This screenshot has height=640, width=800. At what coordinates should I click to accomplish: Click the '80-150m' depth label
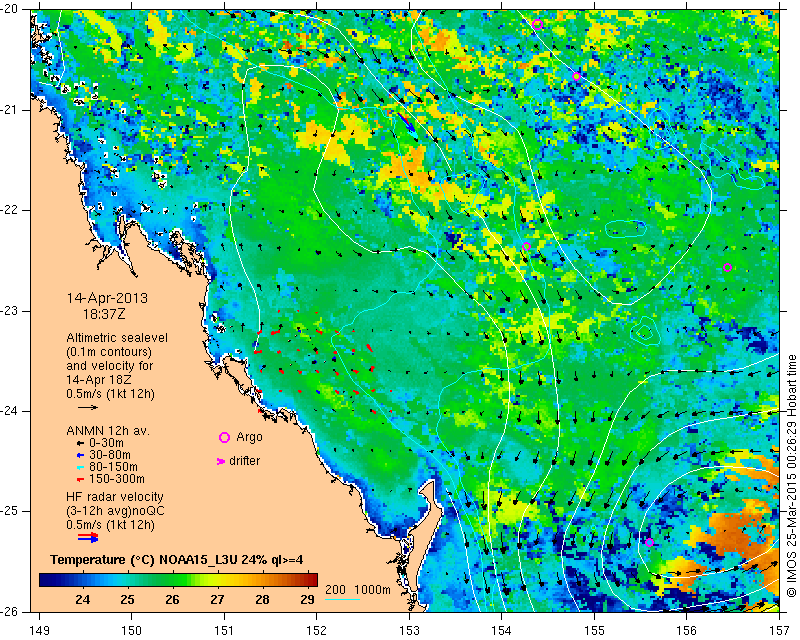(x=113, y=467)
